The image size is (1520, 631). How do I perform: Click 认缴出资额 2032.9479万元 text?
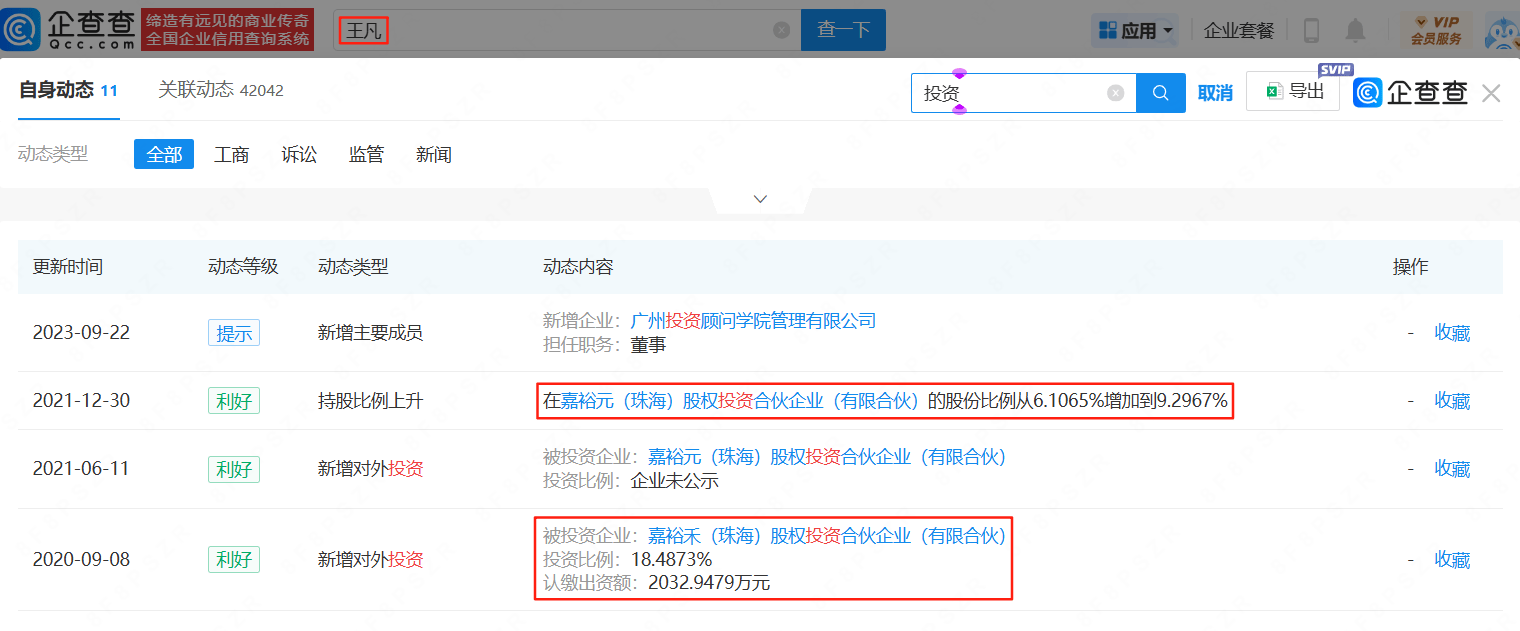point(657,582)
